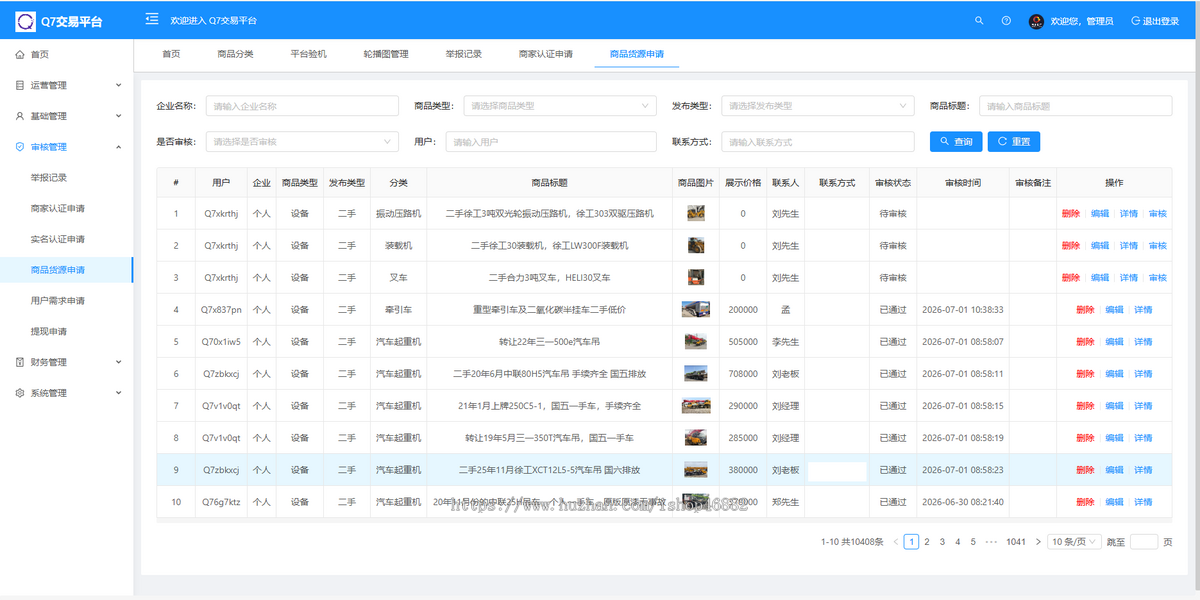Open product image thumbnail in row 4
Screen dimensions: 1200x600
(x=696, y=309)
